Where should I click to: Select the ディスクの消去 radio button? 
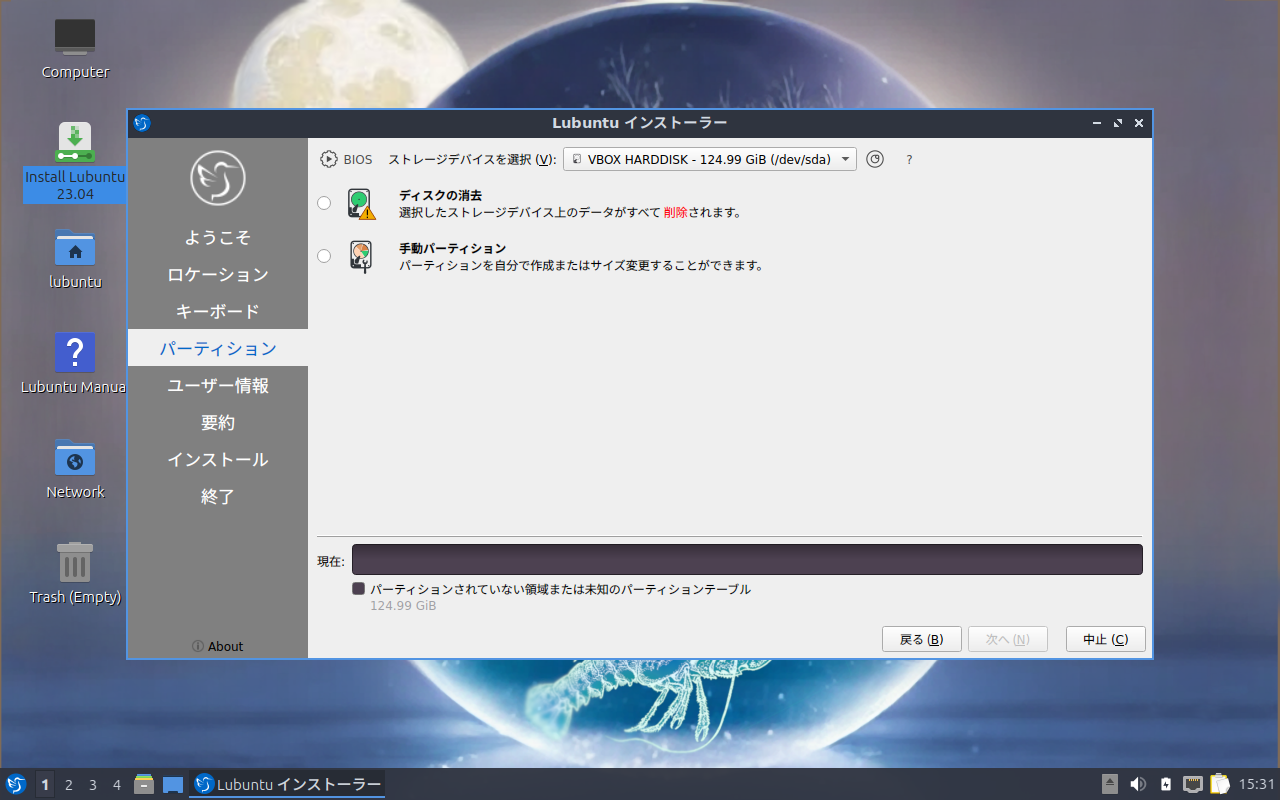(324, 203)
